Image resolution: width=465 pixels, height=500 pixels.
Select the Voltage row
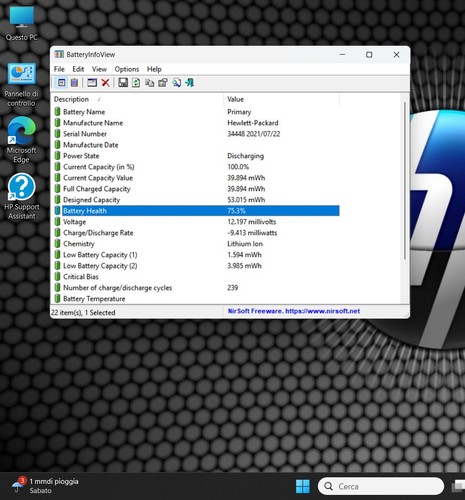(197, 222)
